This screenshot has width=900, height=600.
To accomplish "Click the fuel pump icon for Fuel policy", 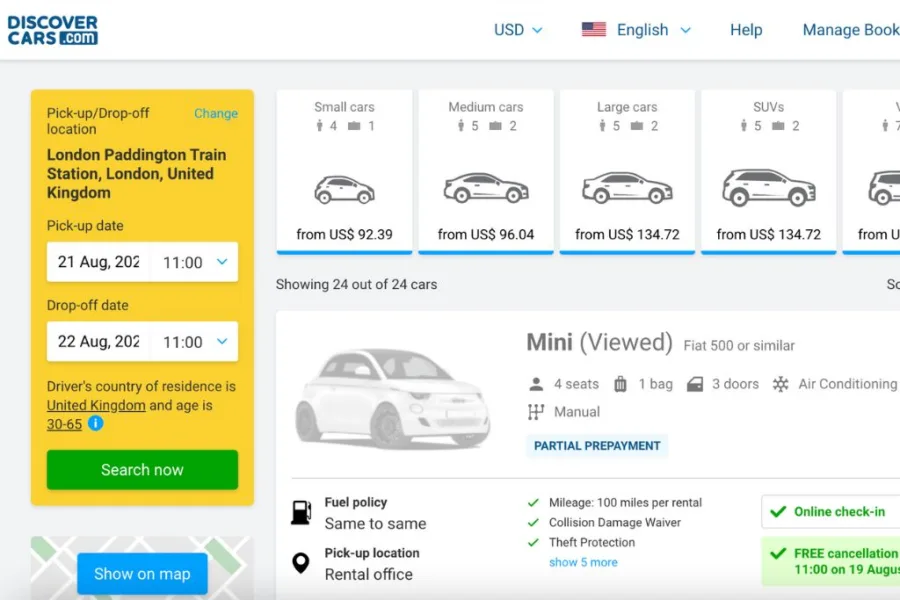I will (300, 510).
